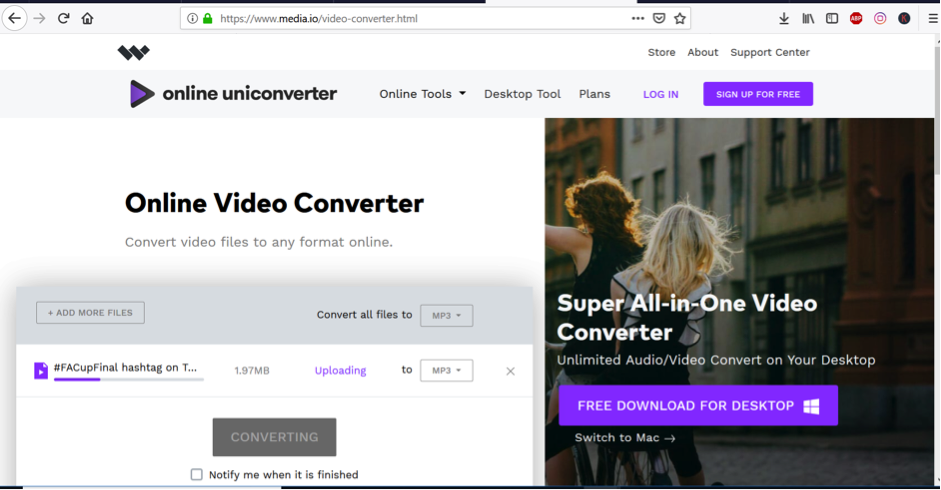Open the Support Center link
The width and height of the screenshot is (941, 490).
pos(770,52)
